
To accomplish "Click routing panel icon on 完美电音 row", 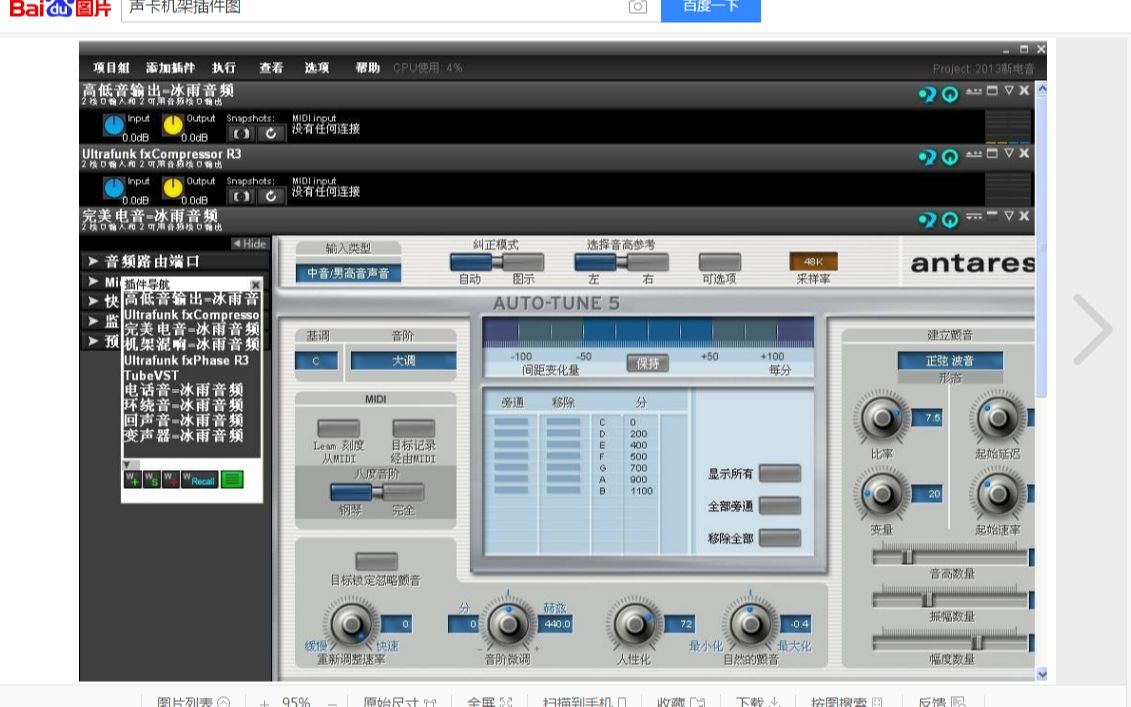I will coord(974,216).
